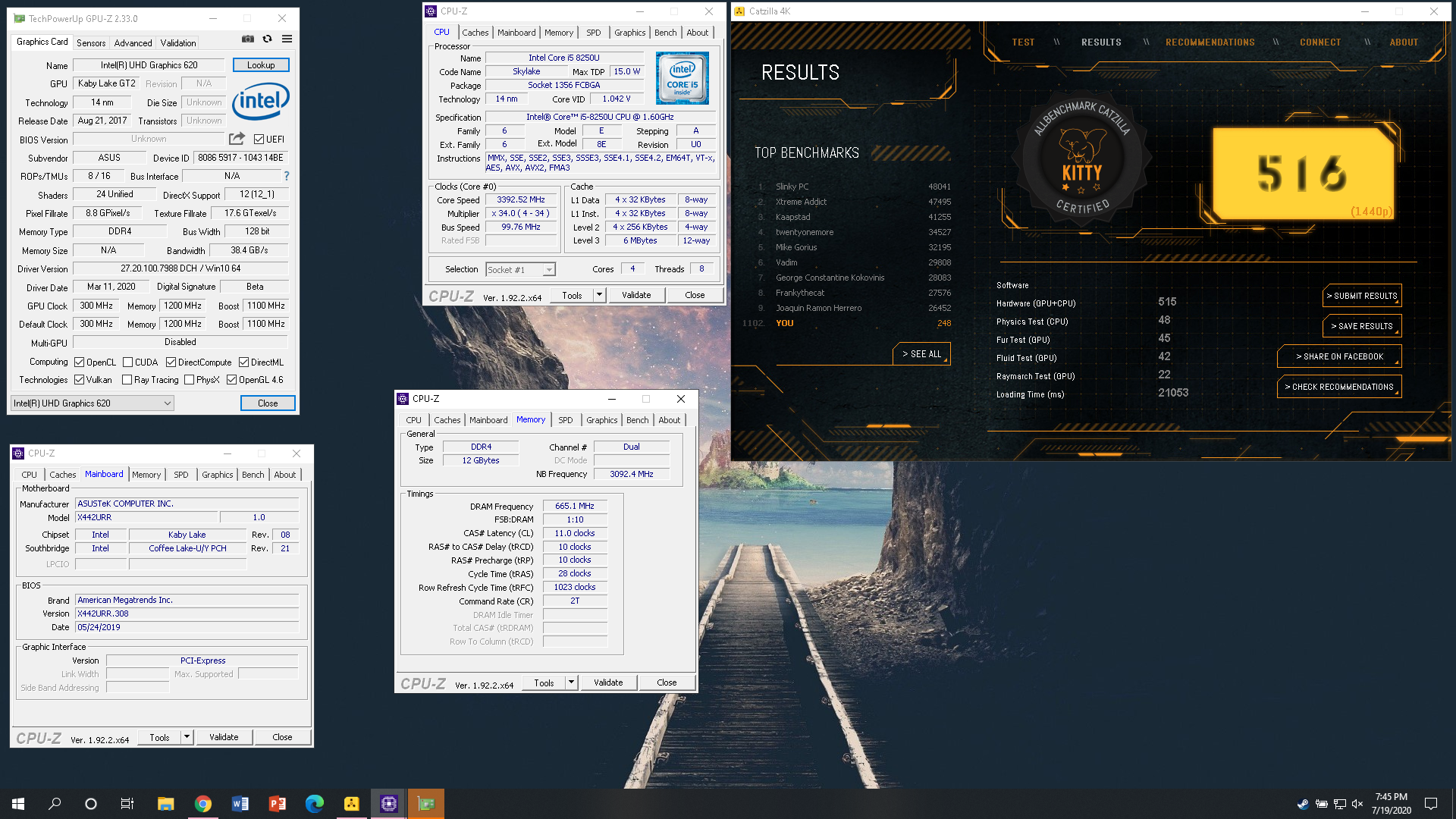Image resolution: width=1456 pixels, height=819 pixels.
Task: Click the muted volume tray icon
Action: (x=1357, y=804)
